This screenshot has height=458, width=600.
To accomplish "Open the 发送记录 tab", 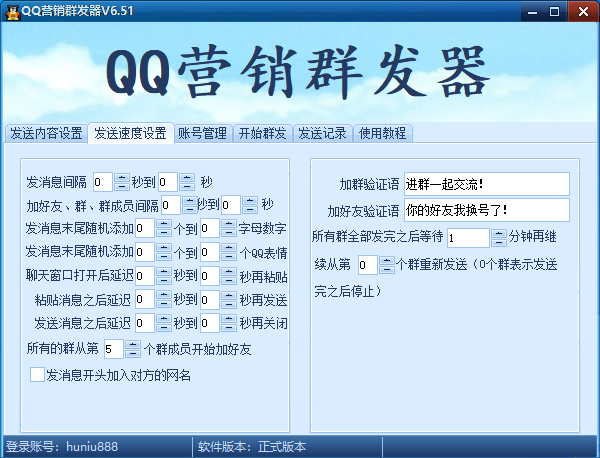I will click(322, 133).
